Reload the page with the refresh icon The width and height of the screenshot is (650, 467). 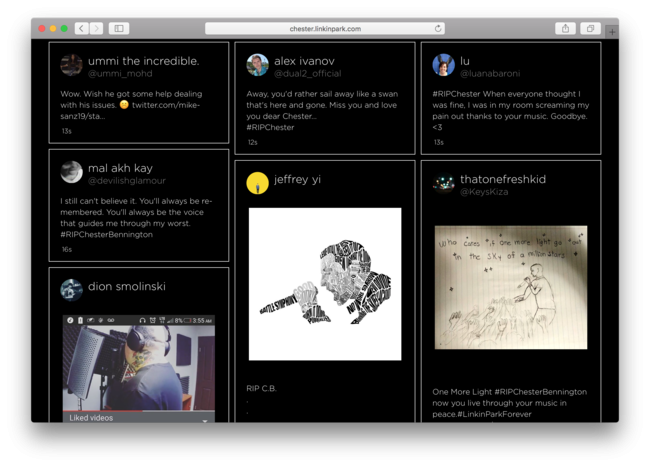438,29
